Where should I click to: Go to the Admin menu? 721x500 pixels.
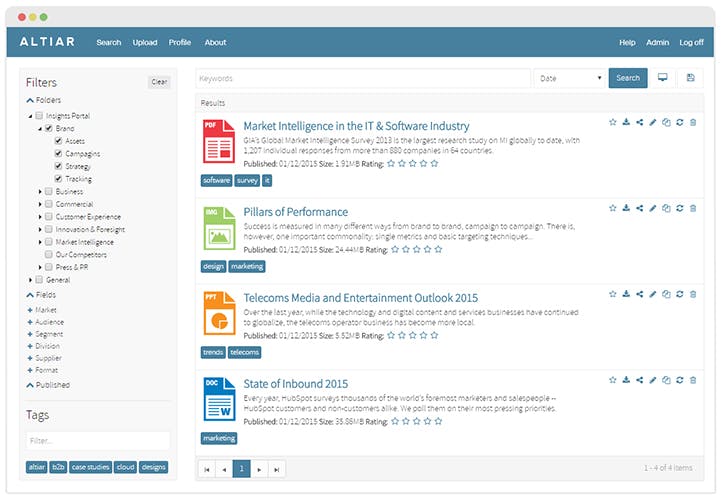point(658,42)
